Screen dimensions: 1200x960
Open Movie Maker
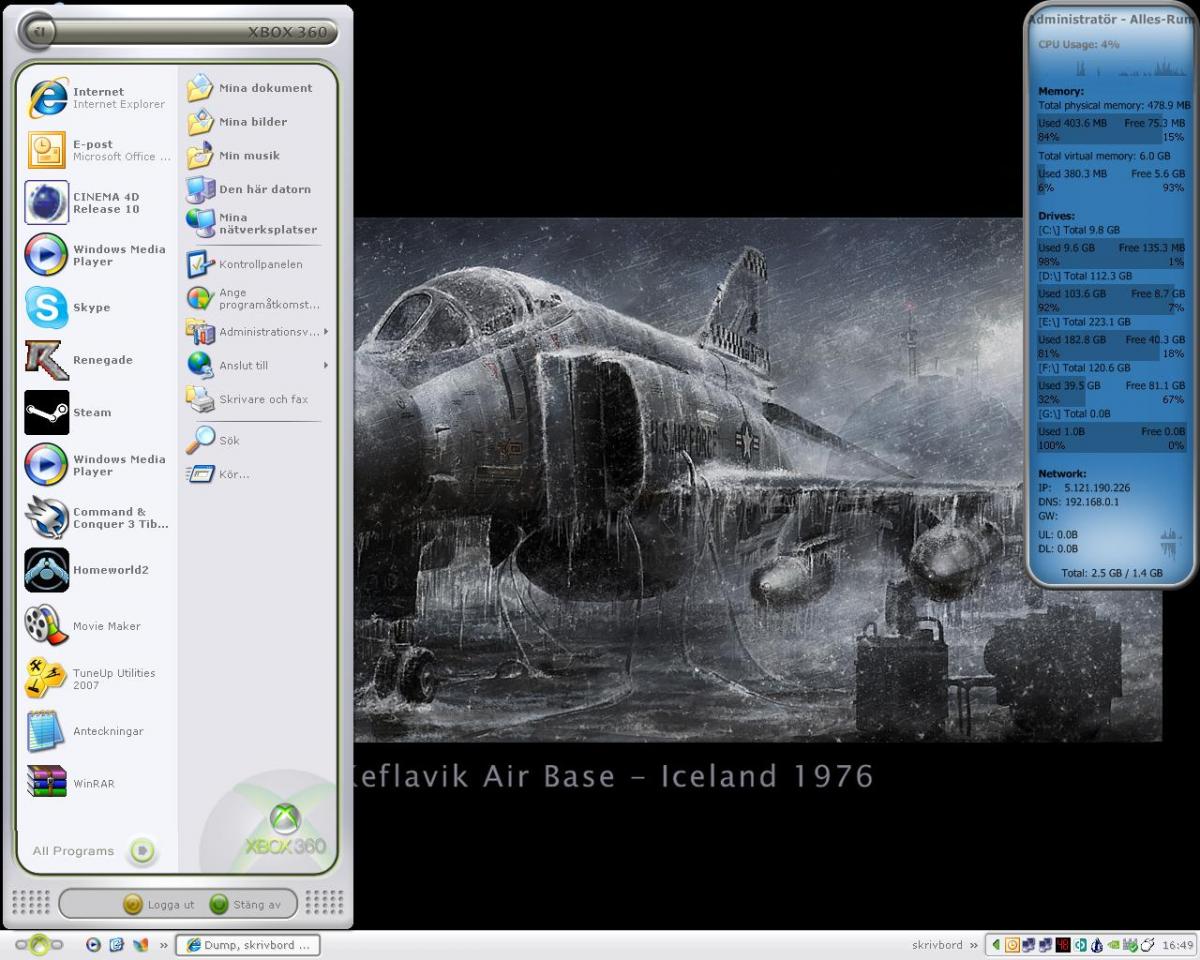(98, 626)
